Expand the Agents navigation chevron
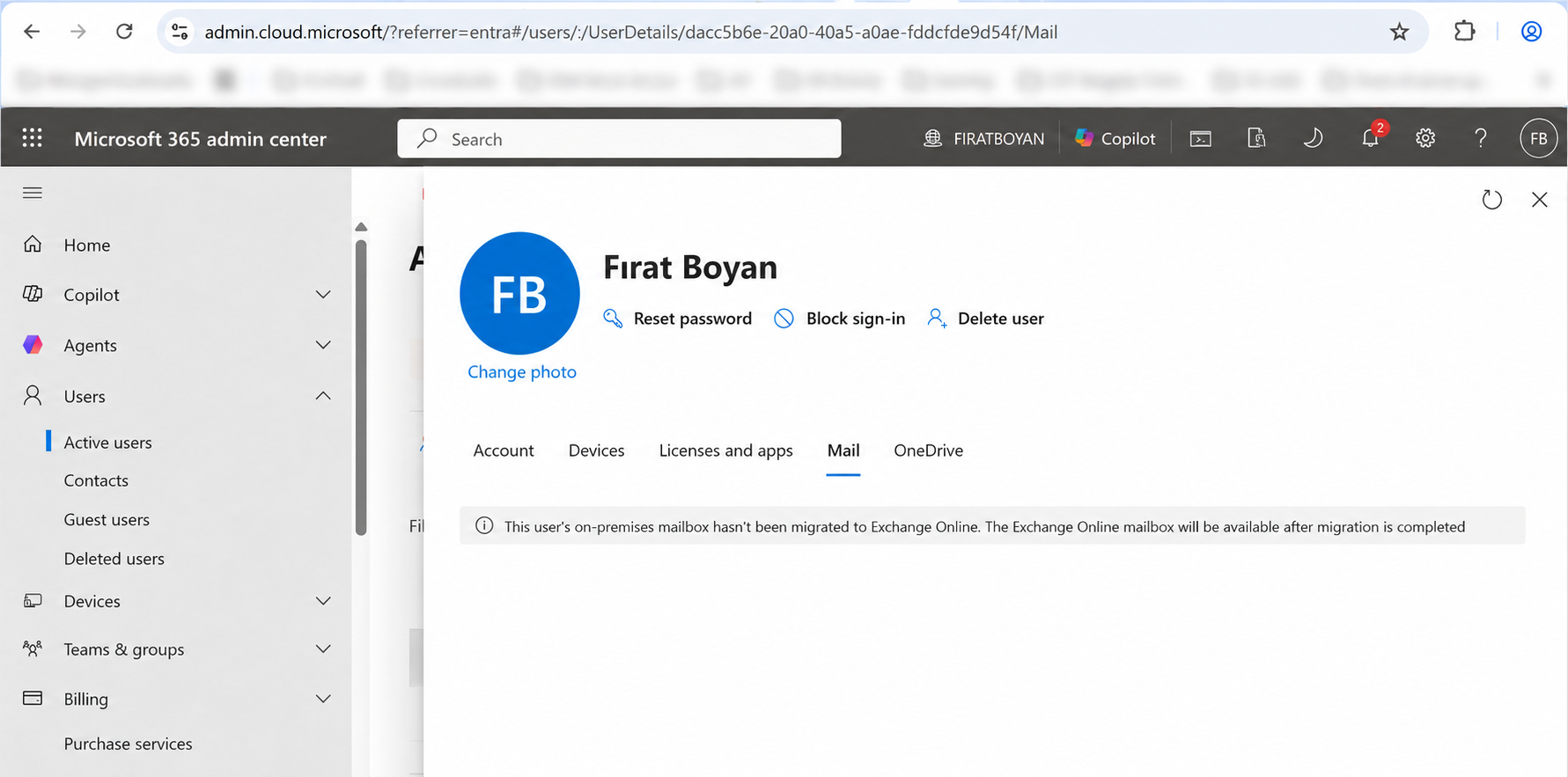 coord(323,345)
